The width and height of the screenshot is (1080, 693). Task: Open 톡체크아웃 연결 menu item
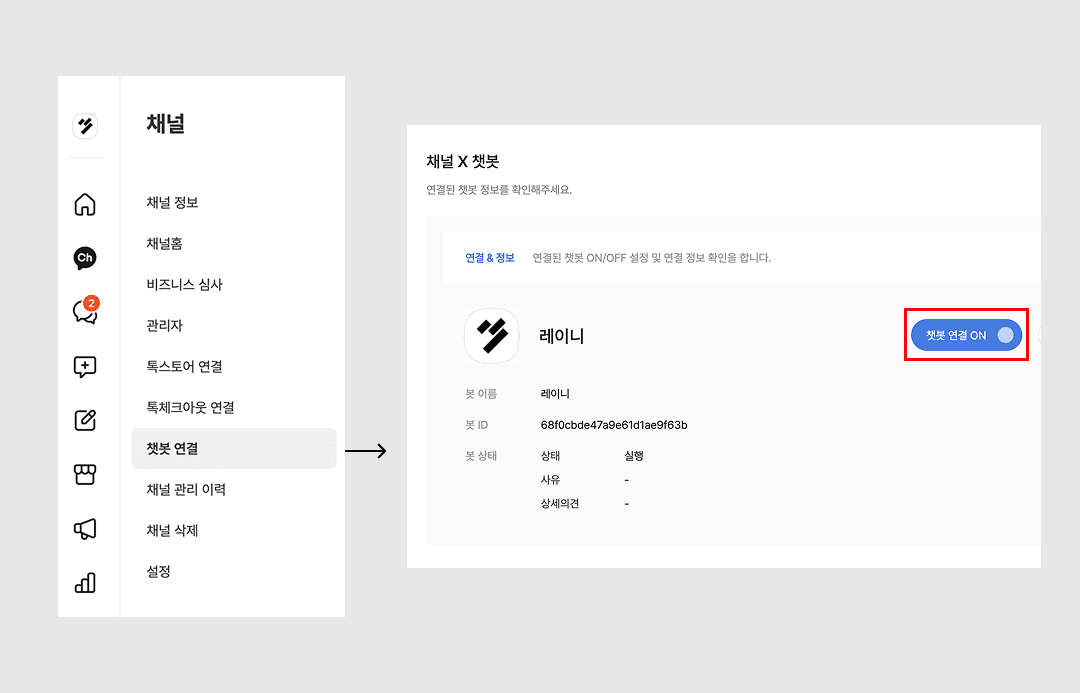pos(190,407)
